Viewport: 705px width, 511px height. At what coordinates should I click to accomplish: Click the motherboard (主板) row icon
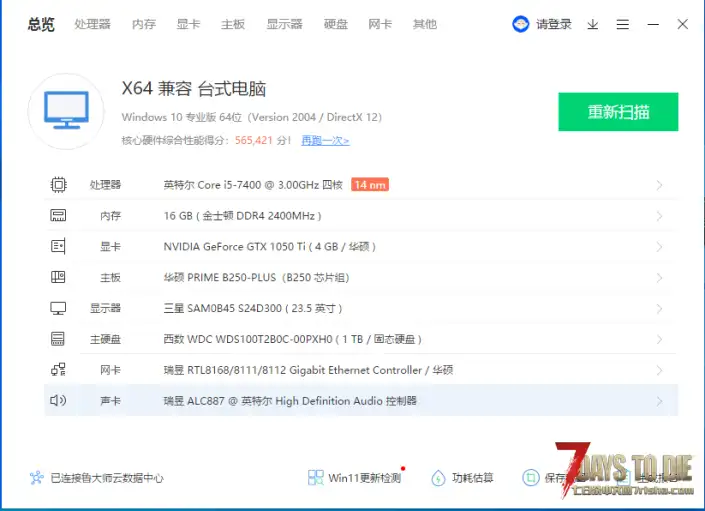click(58, 277)
